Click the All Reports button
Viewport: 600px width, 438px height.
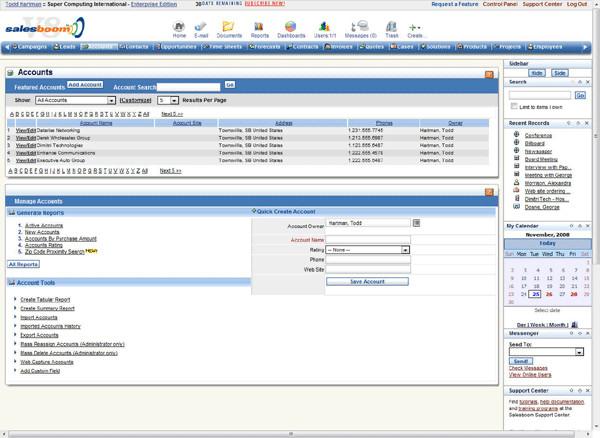[23, 264]
